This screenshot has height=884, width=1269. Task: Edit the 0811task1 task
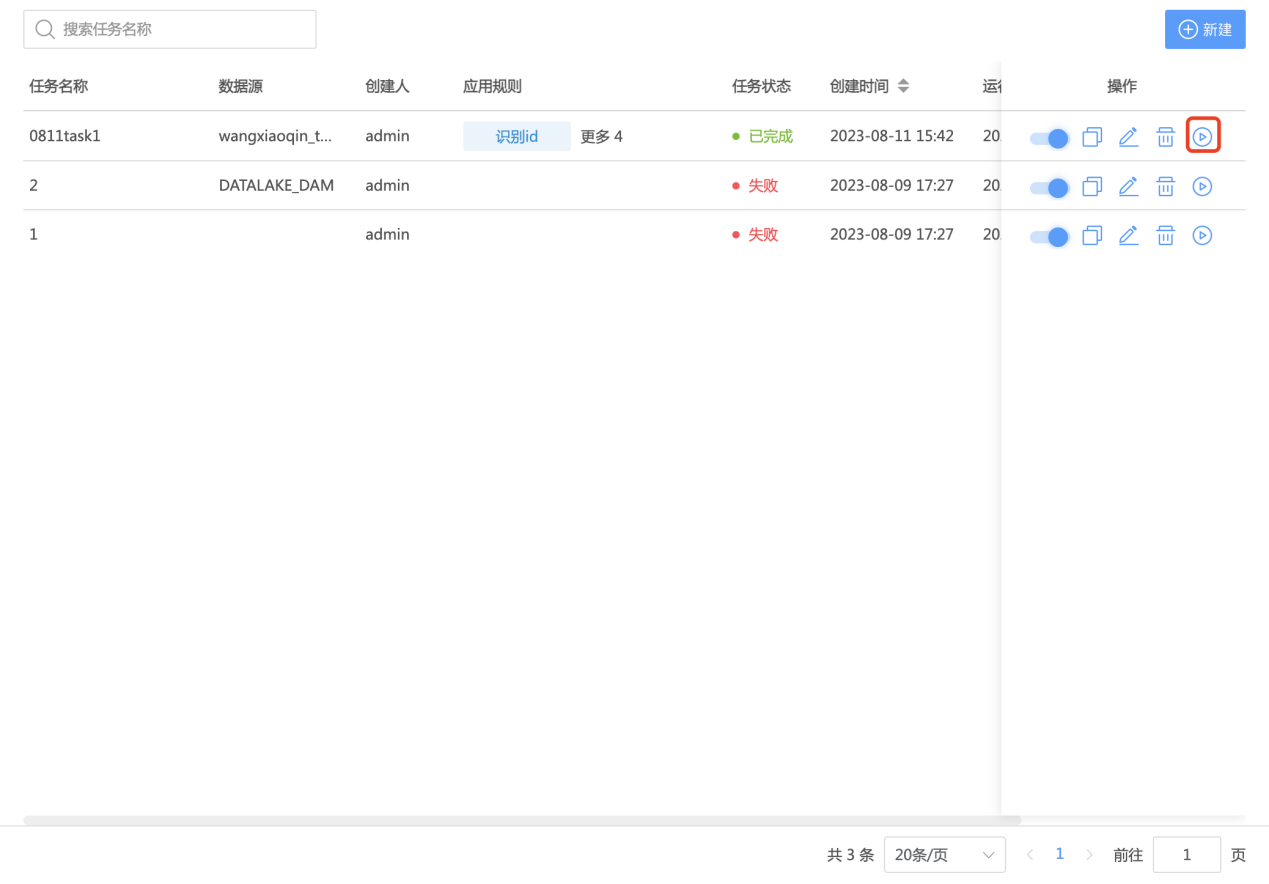pos(1128,136)
